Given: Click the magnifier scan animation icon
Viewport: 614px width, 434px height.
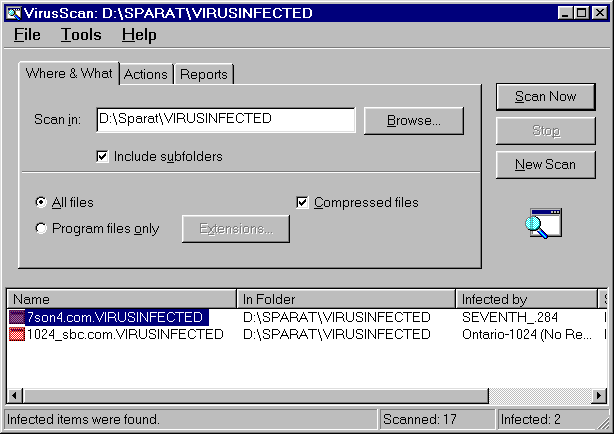Looking at the screenshot, I should point(544,223).
